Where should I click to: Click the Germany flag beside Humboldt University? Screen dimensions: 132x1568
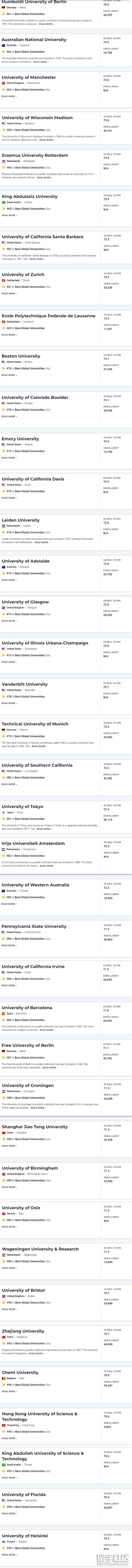(x=4, y=7)
